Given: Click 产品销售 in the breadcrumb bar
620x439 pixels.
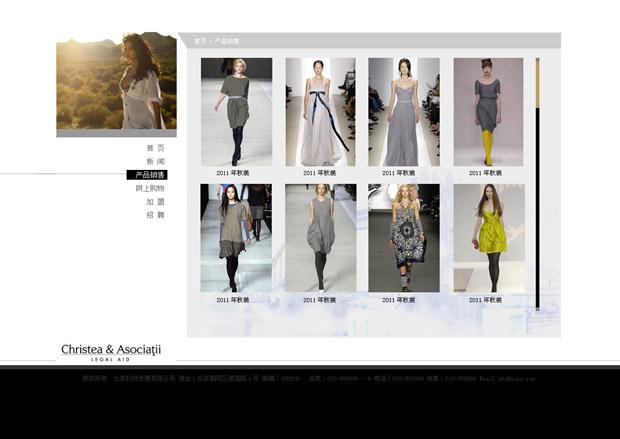Looking at the screenshot, I should [227, 41].
